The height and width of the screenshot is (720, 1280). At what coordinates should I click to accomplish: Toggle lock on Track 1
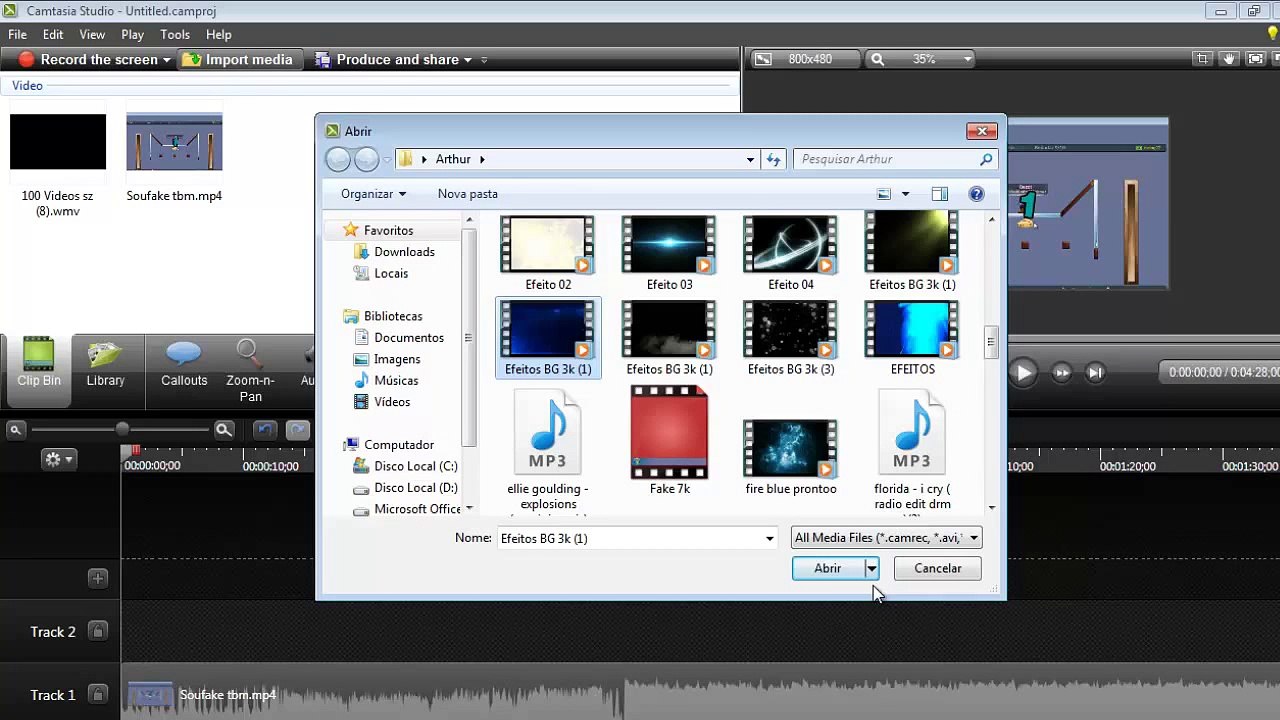click(98, 694)
